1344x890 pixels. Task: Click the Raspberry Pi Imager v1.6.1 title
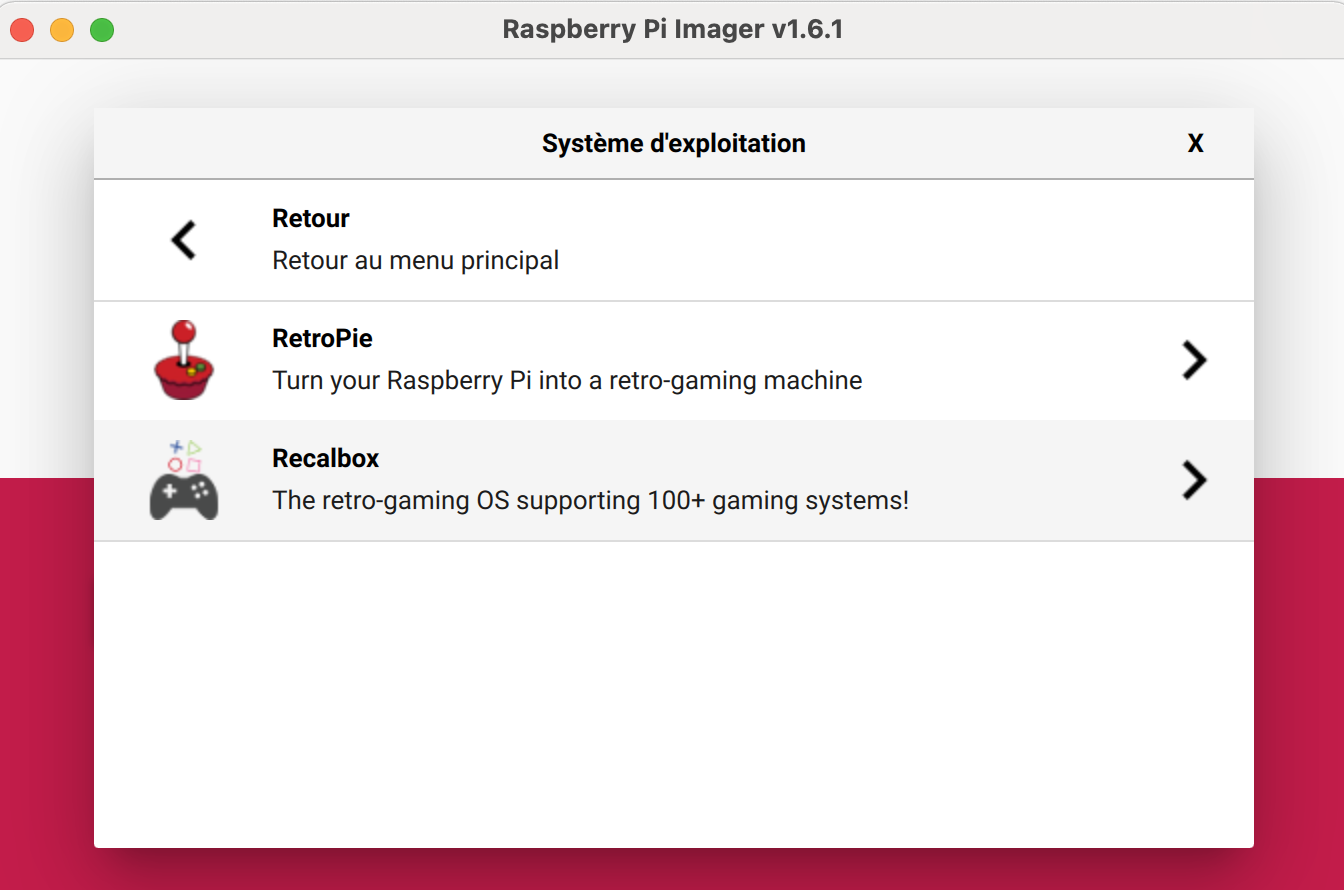tap(673, 30)
